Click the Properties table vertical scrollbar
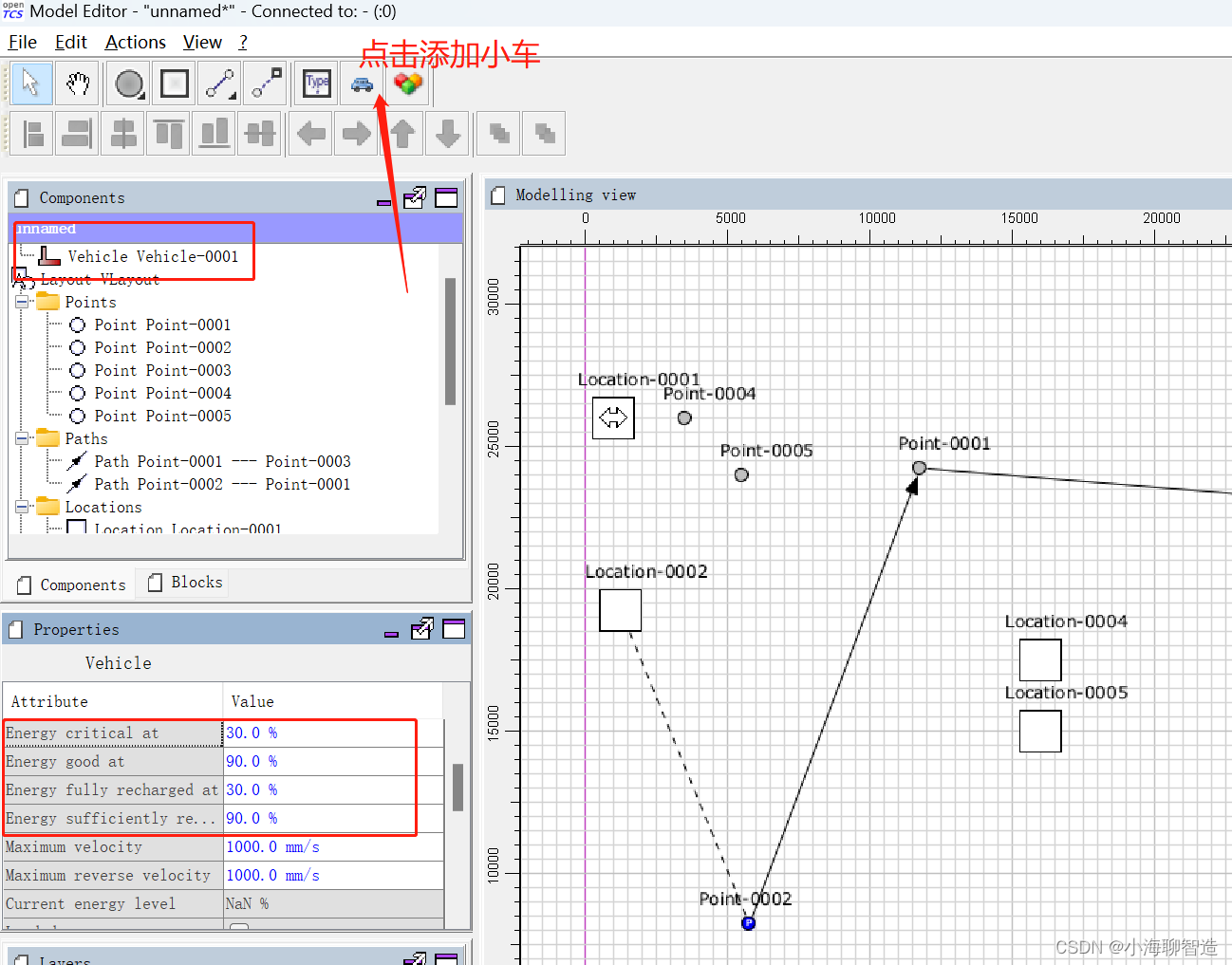The image size is (1232, 965). point(457,788)
